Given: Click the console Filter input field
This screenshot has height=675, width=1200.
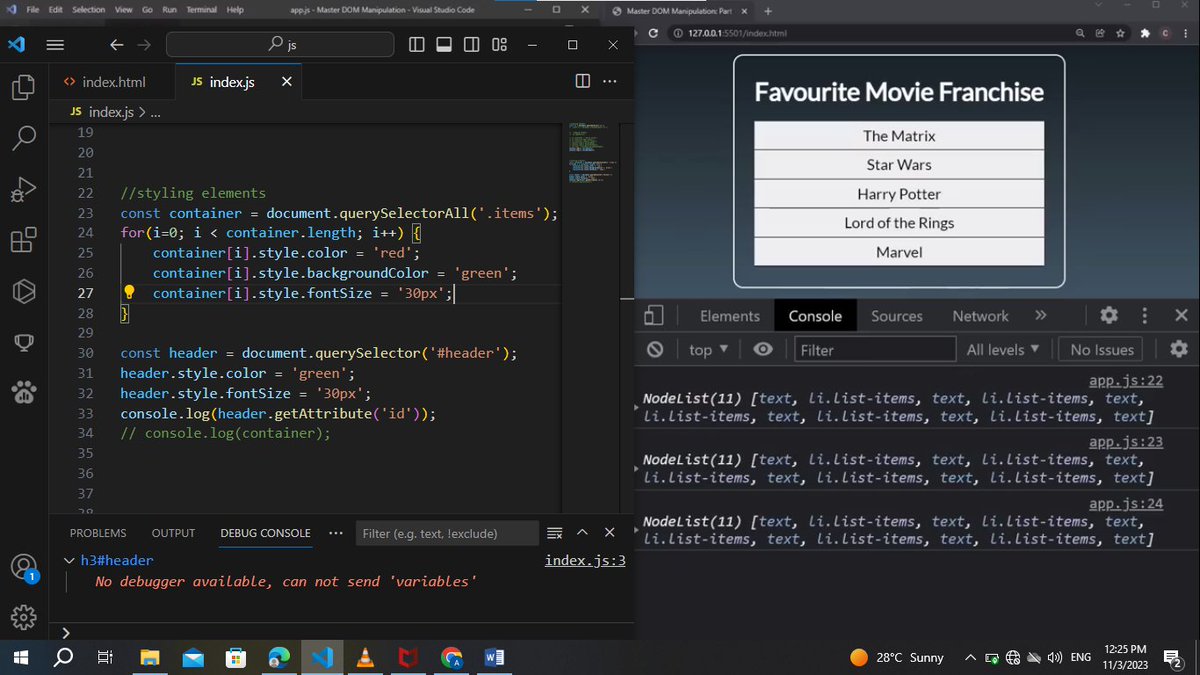Looking at the screenshot, I should (875, 349).
